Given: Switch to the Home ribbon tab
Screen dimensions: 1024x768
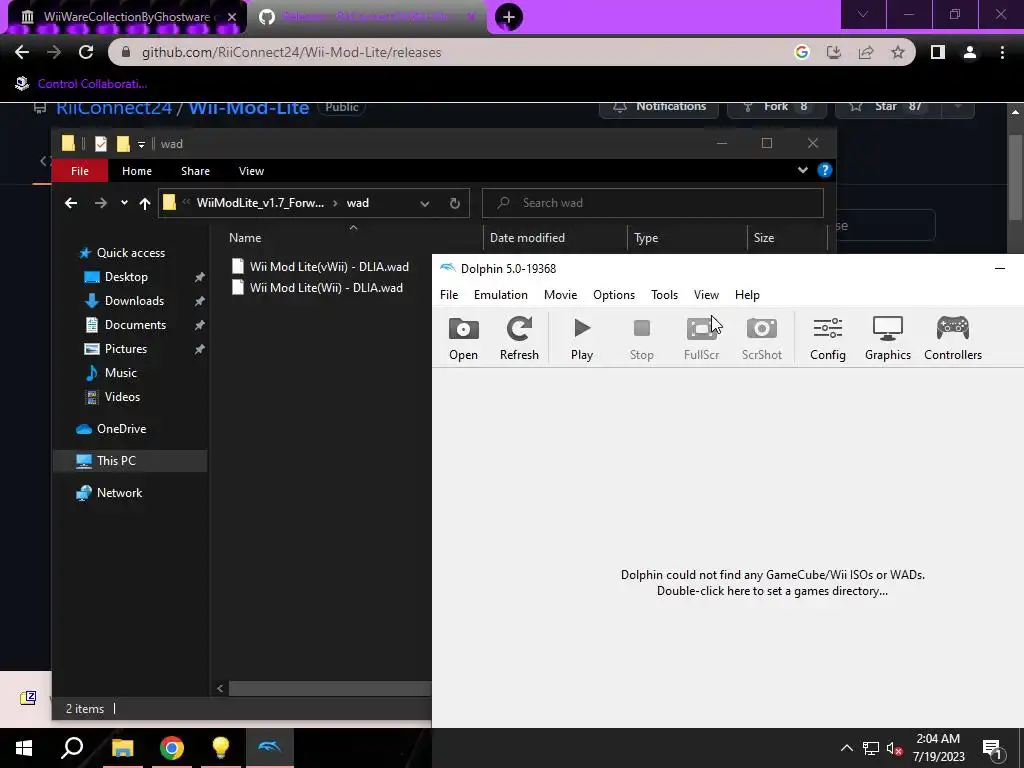Looking at the screenshot, I should click(136, 170).
